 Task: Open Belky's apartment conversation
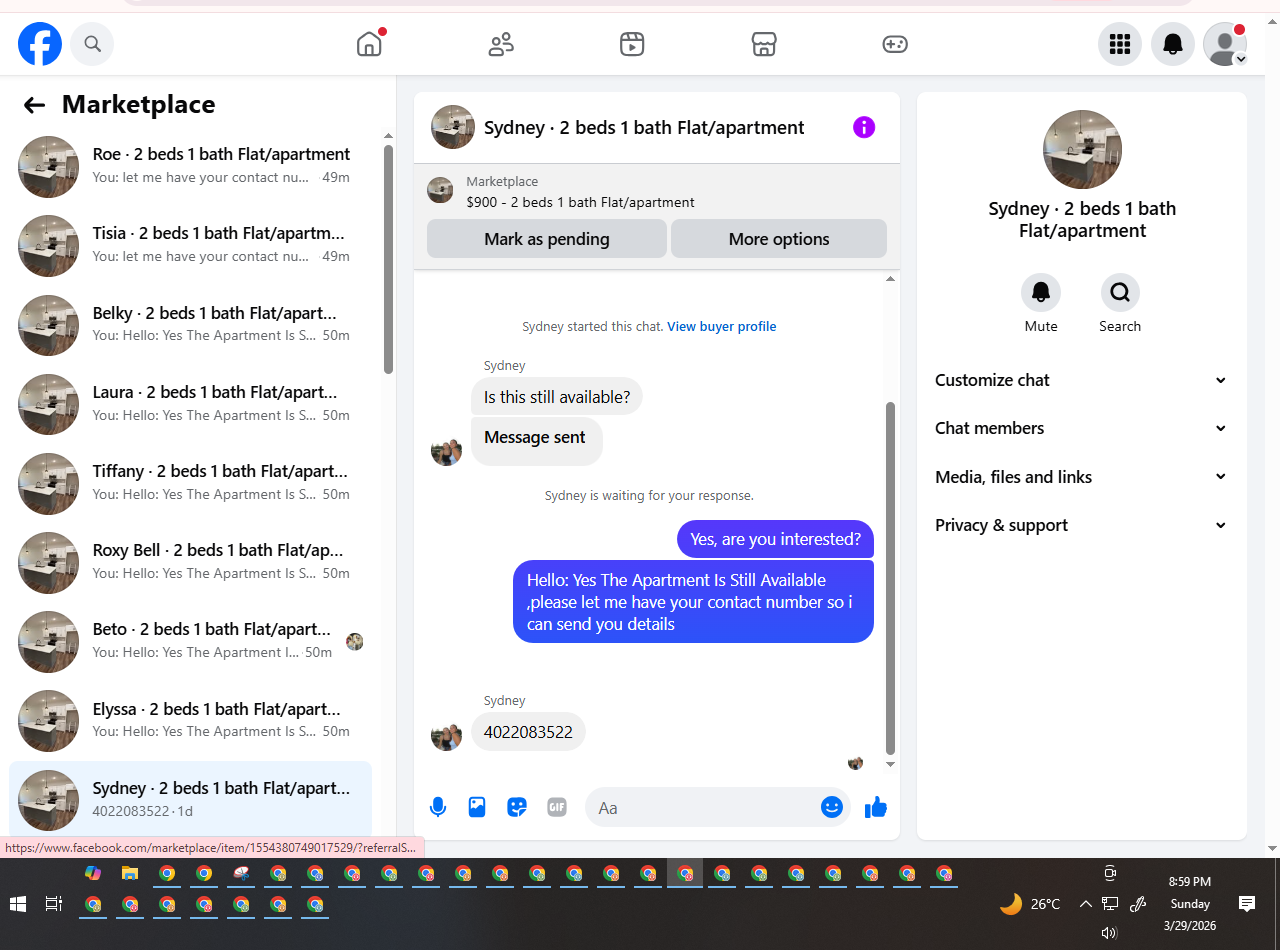[x=190, y=325]
